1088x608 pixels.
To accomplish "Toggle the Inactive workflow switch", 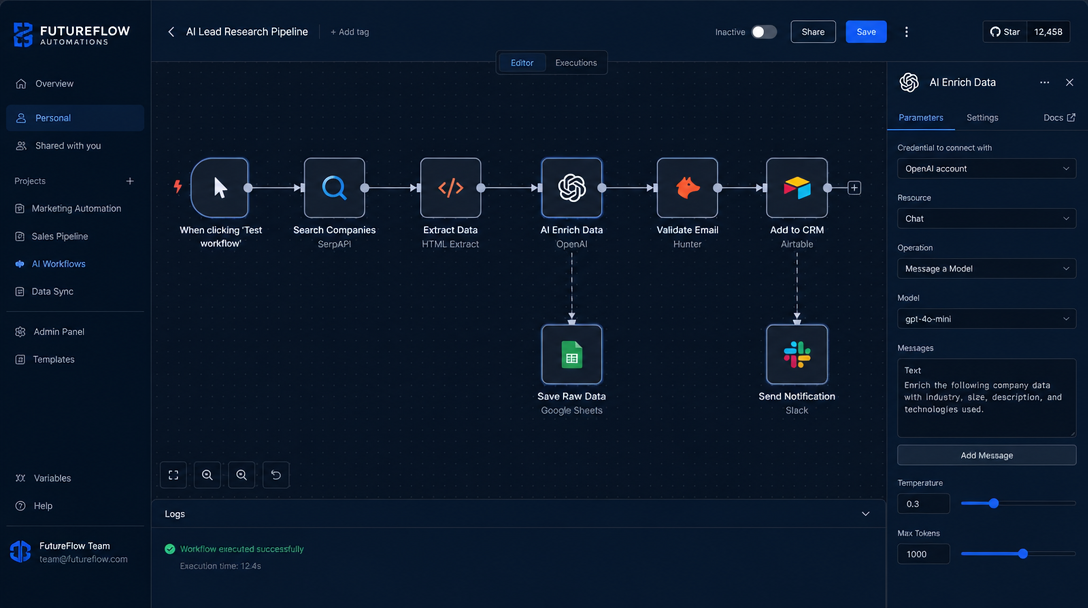I will pos(764,32).
